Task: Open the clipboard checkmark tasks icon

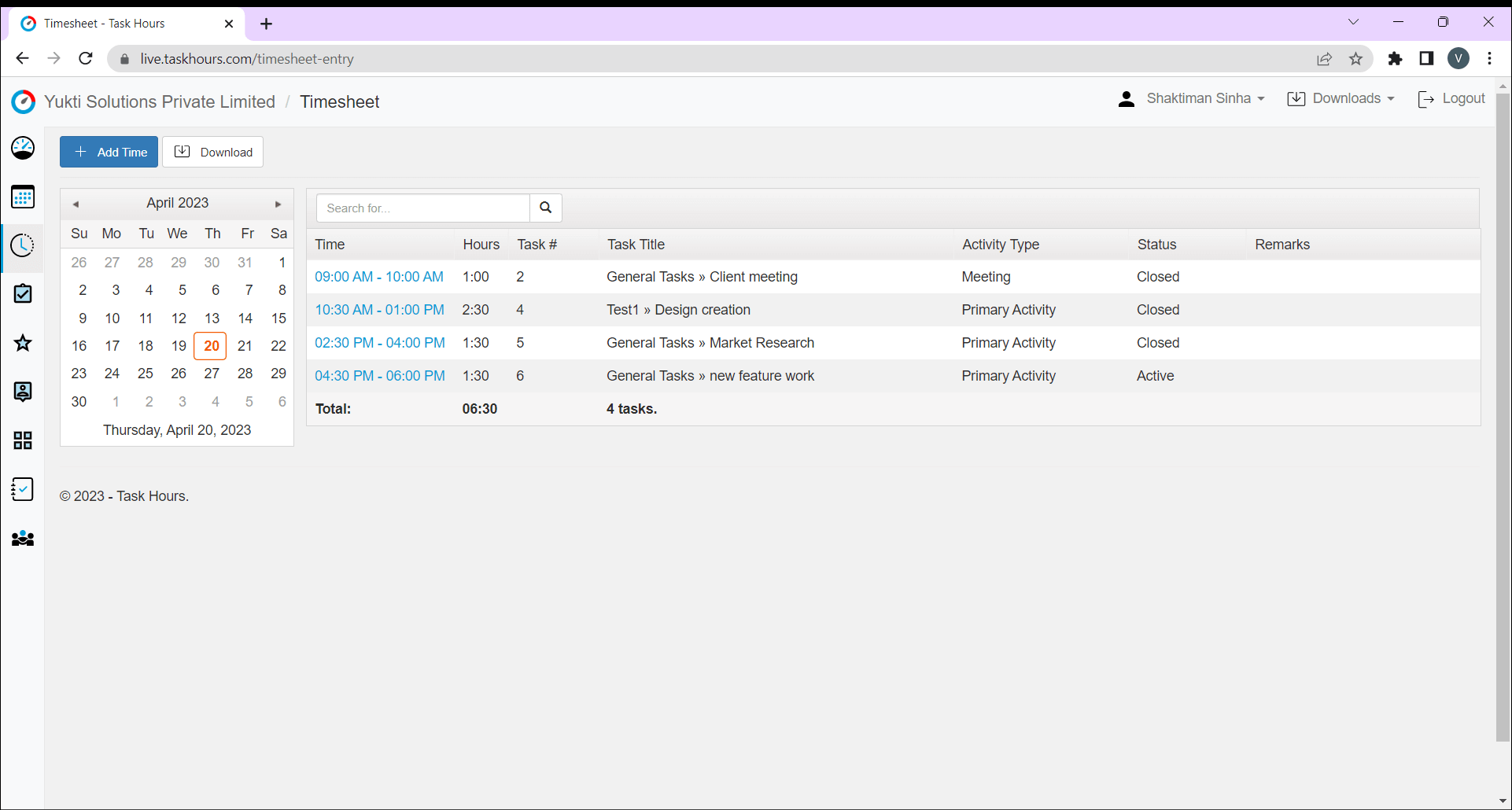Action: [23, 294]
